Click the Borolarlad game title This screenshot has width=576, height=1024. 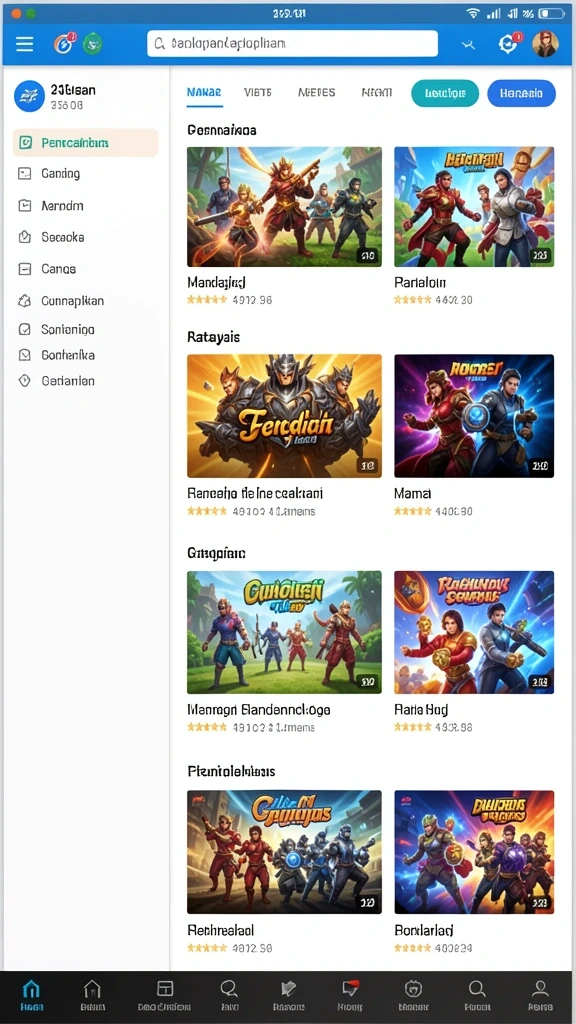[x=424, y=930]
